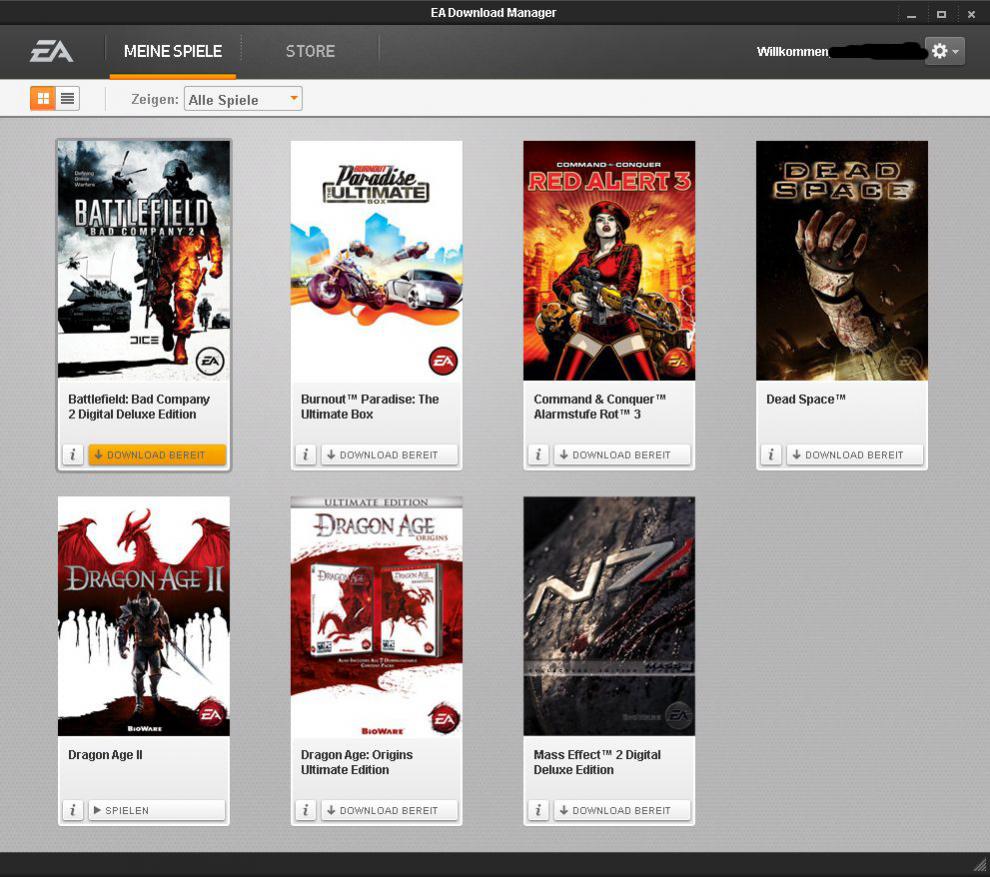The height and width of the screenshot is (877, 990).
Task: Show info for Dead Space
Action: pos(771,455)
